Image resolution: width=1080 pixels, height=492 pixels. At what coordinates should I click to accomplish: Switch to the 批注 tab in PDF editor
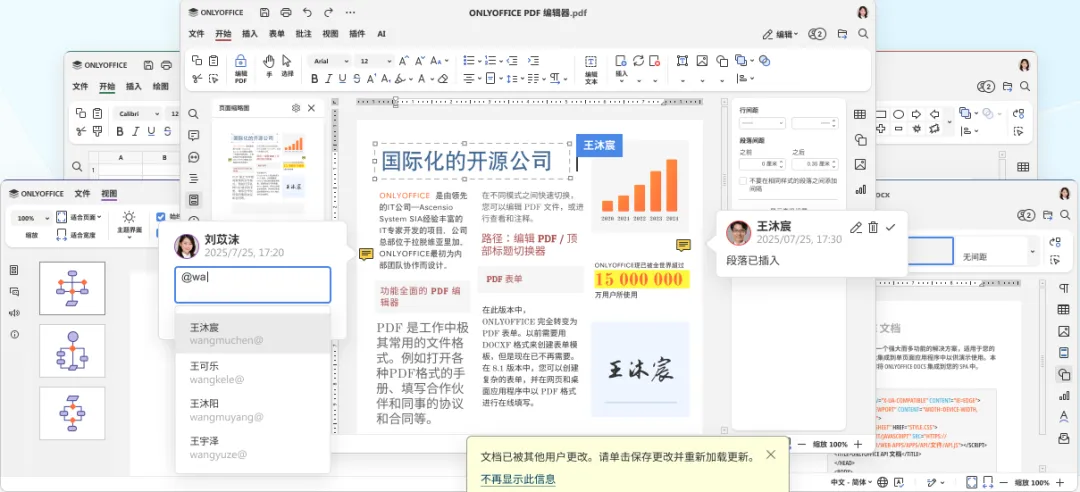coord(303,34)
